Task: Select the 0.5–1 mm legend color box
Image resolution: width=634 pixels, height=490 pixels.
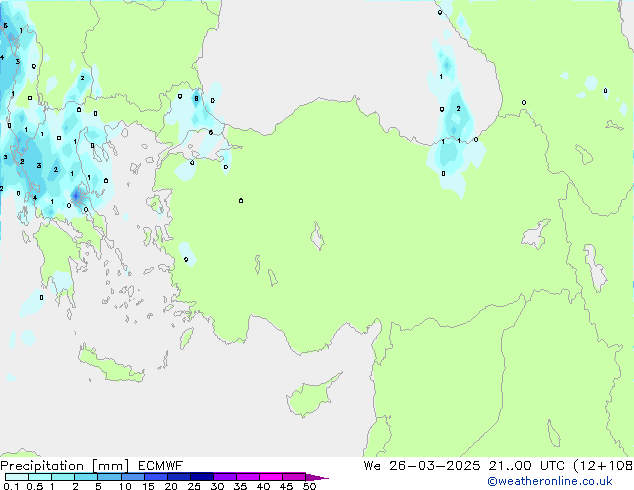Action: click(x=40, y=477)
